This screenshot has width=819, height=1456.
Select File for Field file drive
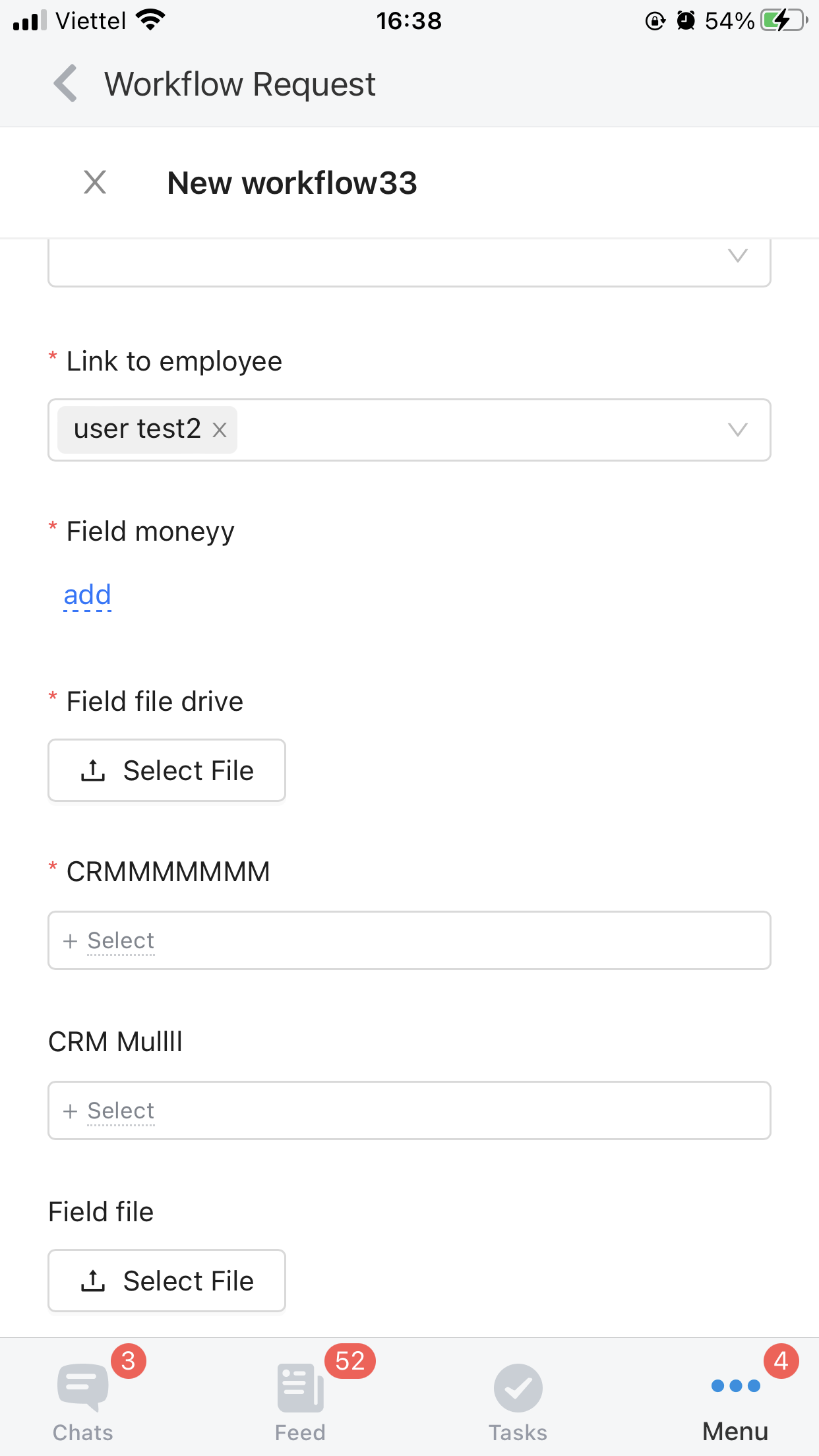167,770
